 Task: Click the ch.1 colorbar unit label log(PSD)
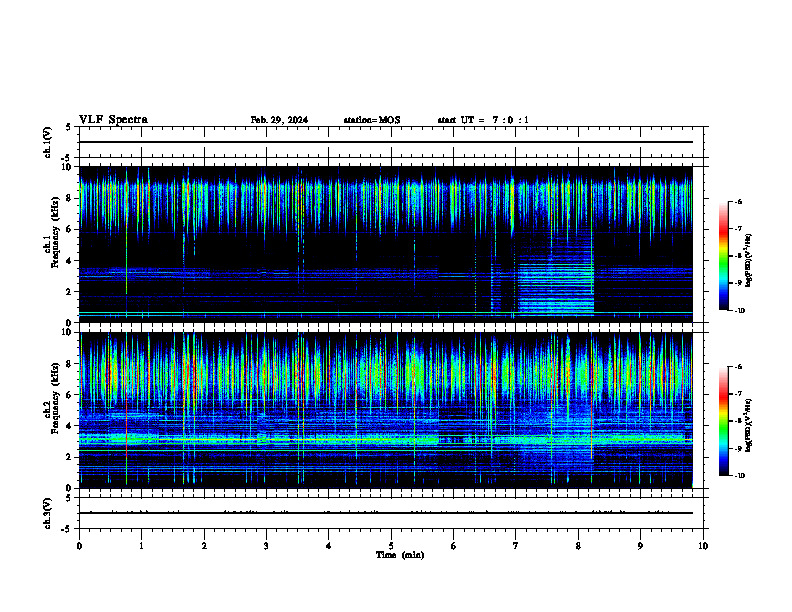pyautogui.click(x=749, y=261)
